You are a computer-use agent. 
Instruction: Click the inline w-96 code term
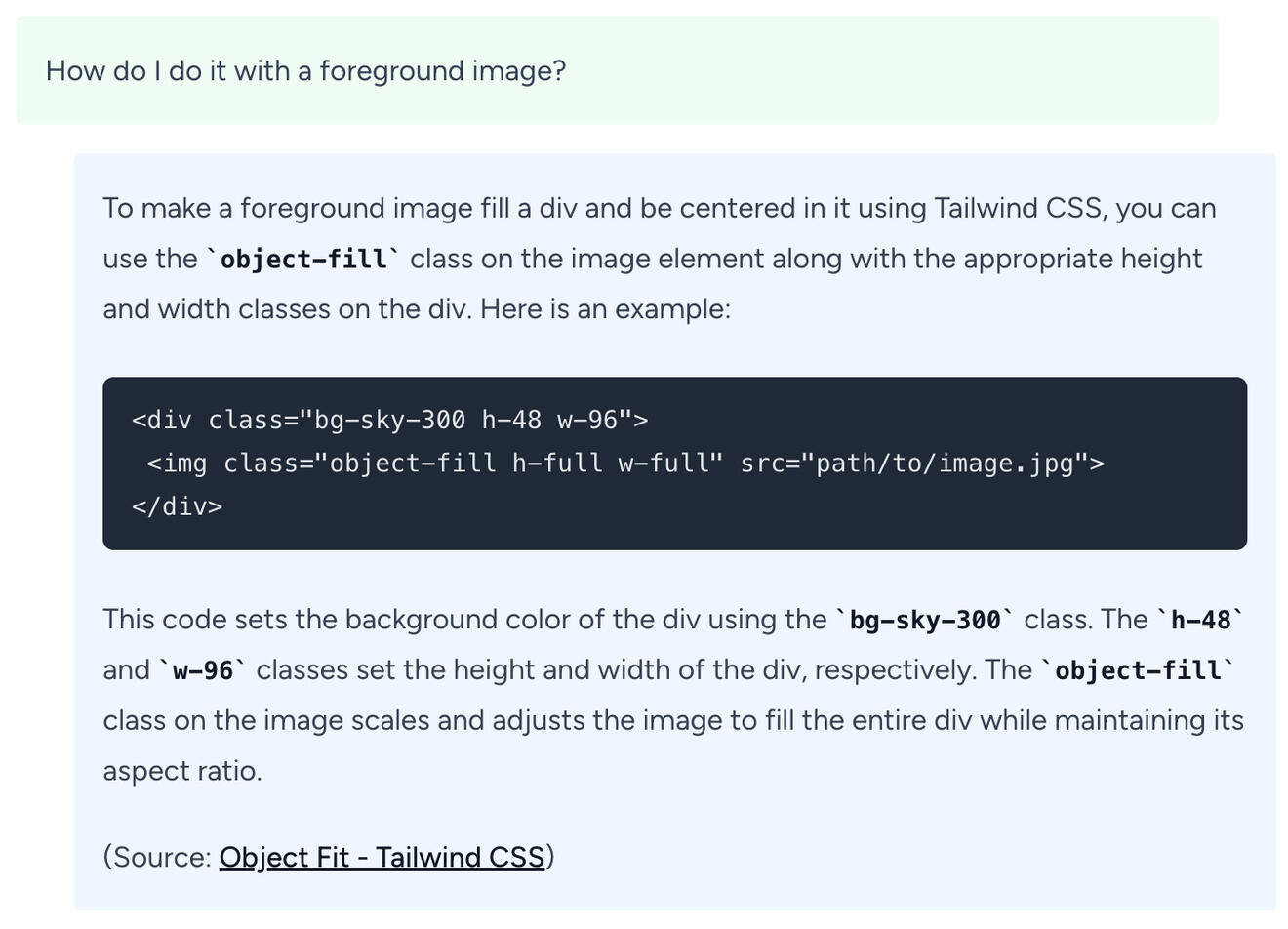pyautogui.click(x=203, y=670)
